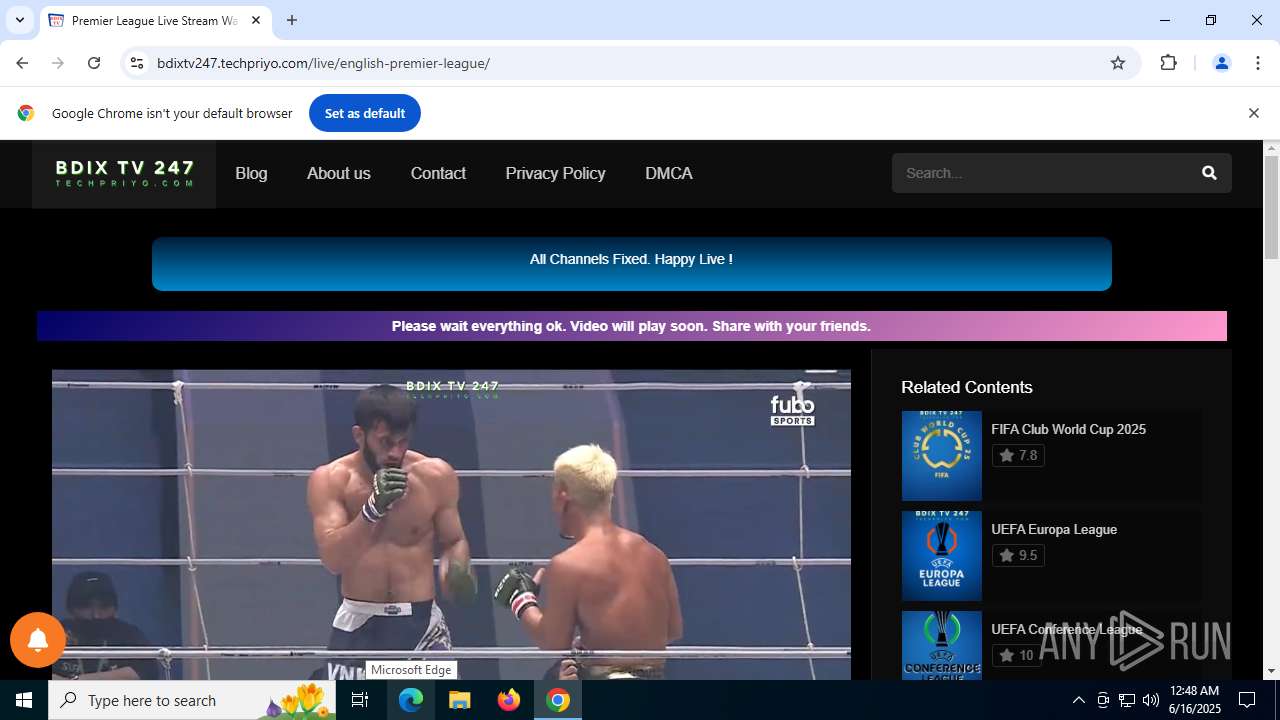Bookmark this page with star icon
Screen dimensions: 1280x720
click(1118, 63)
